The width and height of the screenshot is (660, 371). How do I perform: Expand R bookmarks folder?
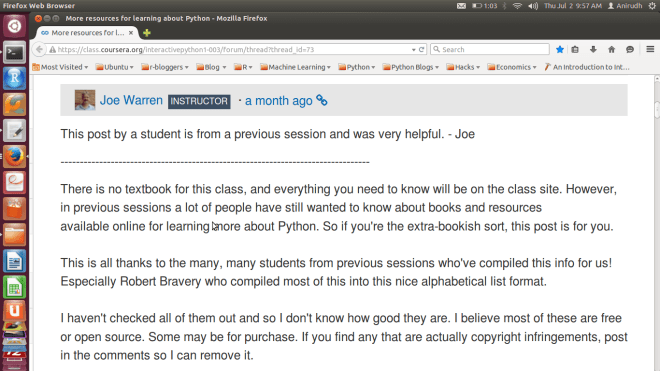(x=243, y=67)
